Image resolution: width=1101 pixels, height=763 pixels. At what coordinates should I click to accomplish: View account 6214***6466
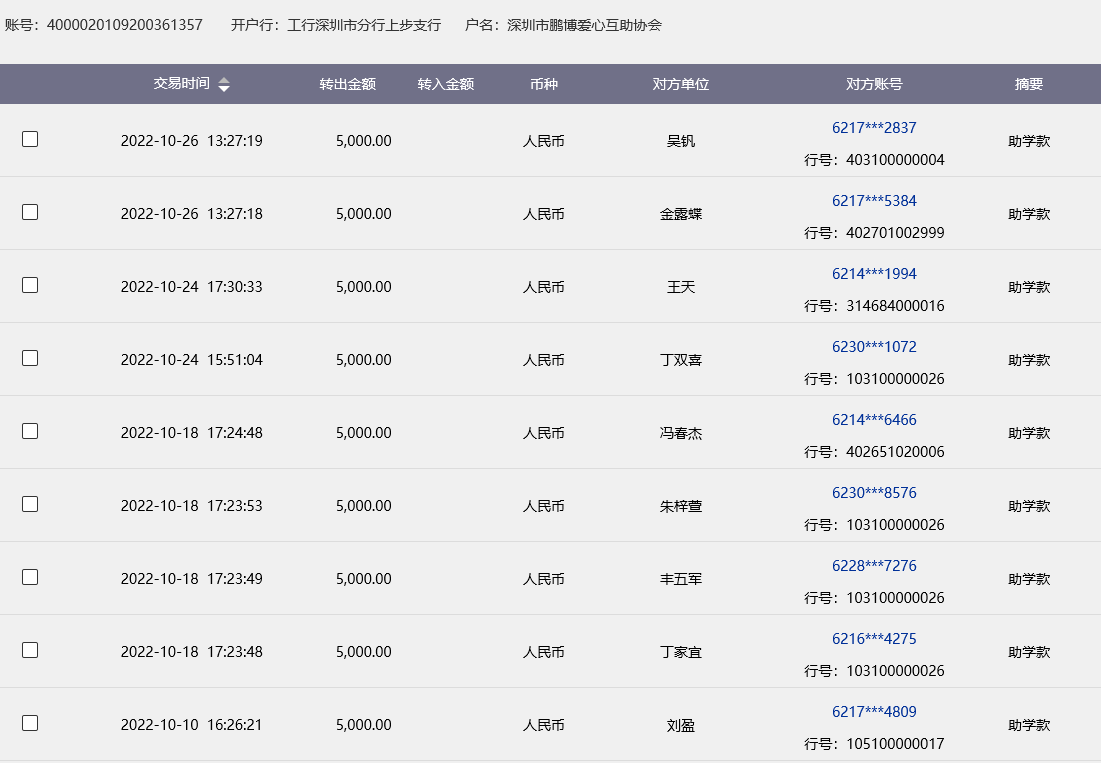[874, 420]
